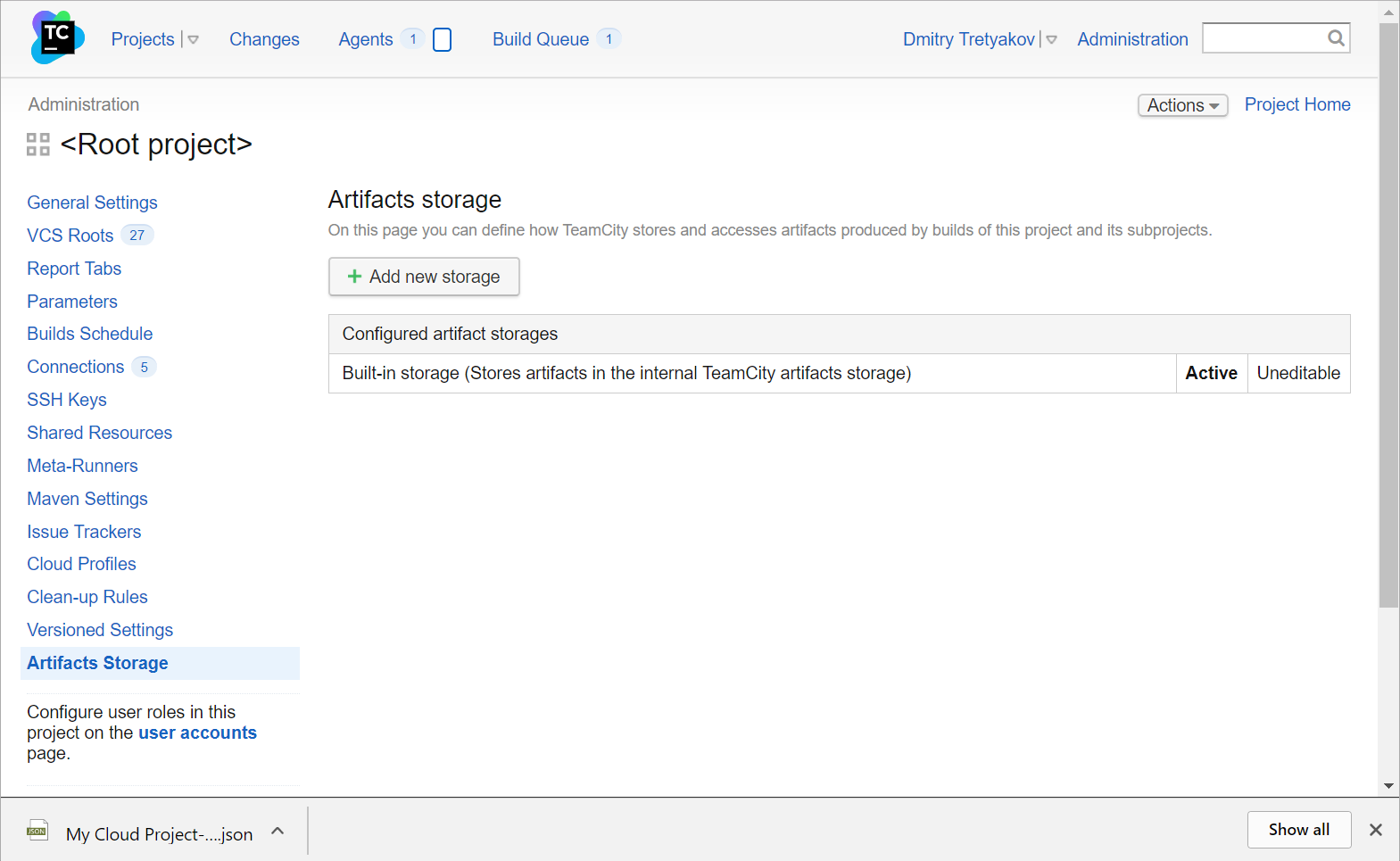Open the Projects dropdown arrow
1400x861 pixels.
[193, 39]
